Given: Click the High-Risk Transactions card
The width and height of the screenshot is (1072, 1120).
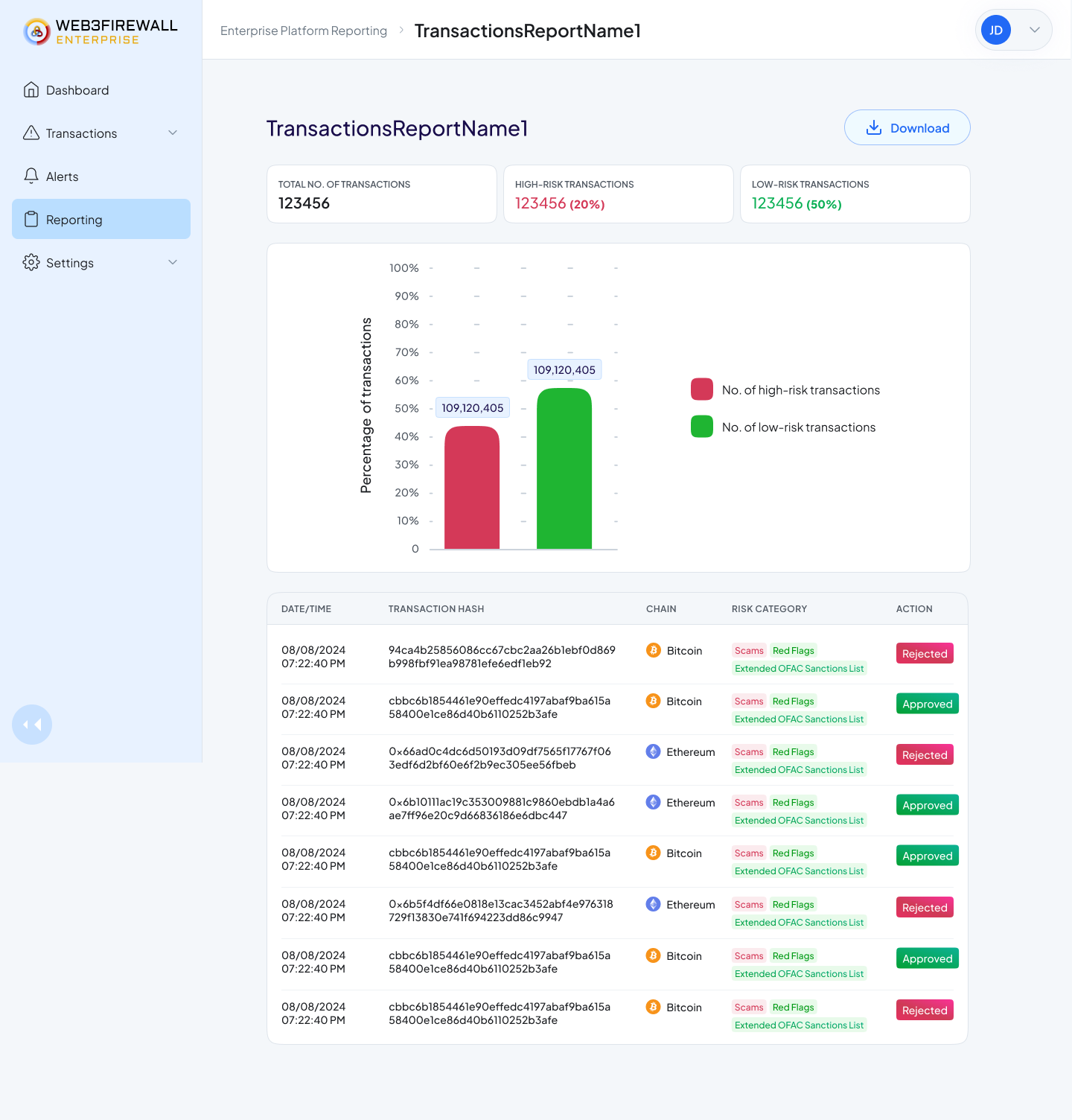Looking at the screenshot, I should (x=619, y=194).
